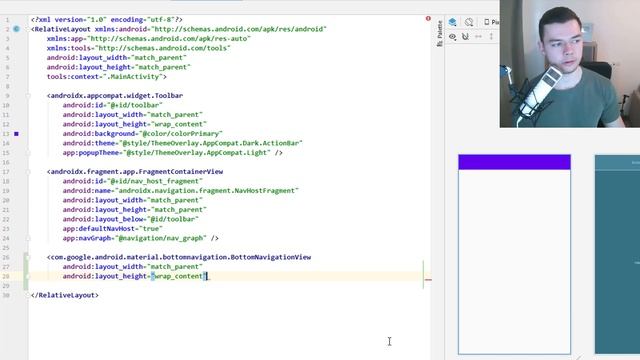Click the xmlns:tools attribute line
This screenshot has height=360, width=640.
[x=138, y=48]
